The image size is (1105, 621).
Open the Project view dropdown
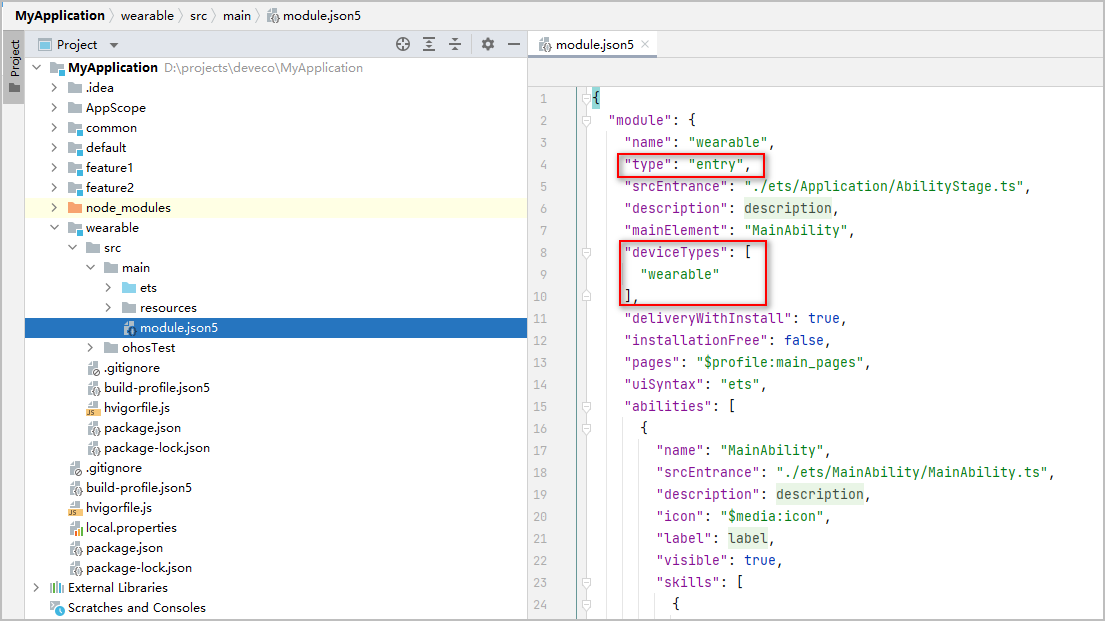(x=113, y=45)
